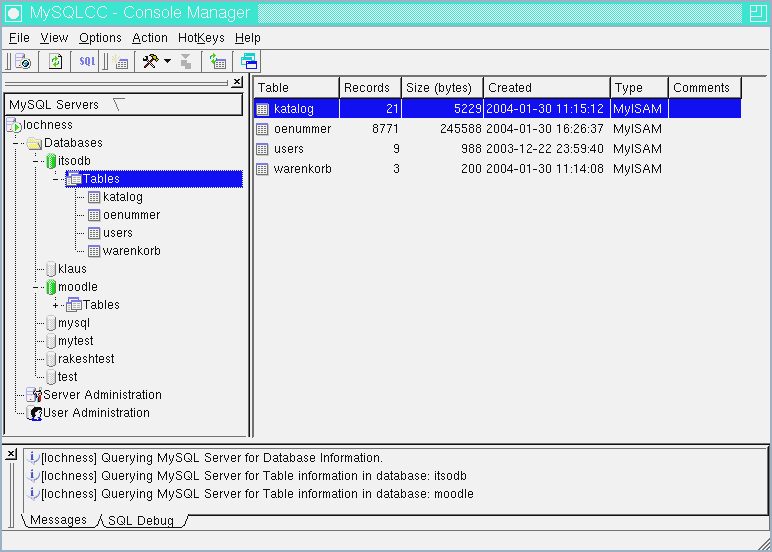This screenshot has width=772, height=552.
Task: Click the refresh tables icon with green arrows
Action: tap(217, 62)
